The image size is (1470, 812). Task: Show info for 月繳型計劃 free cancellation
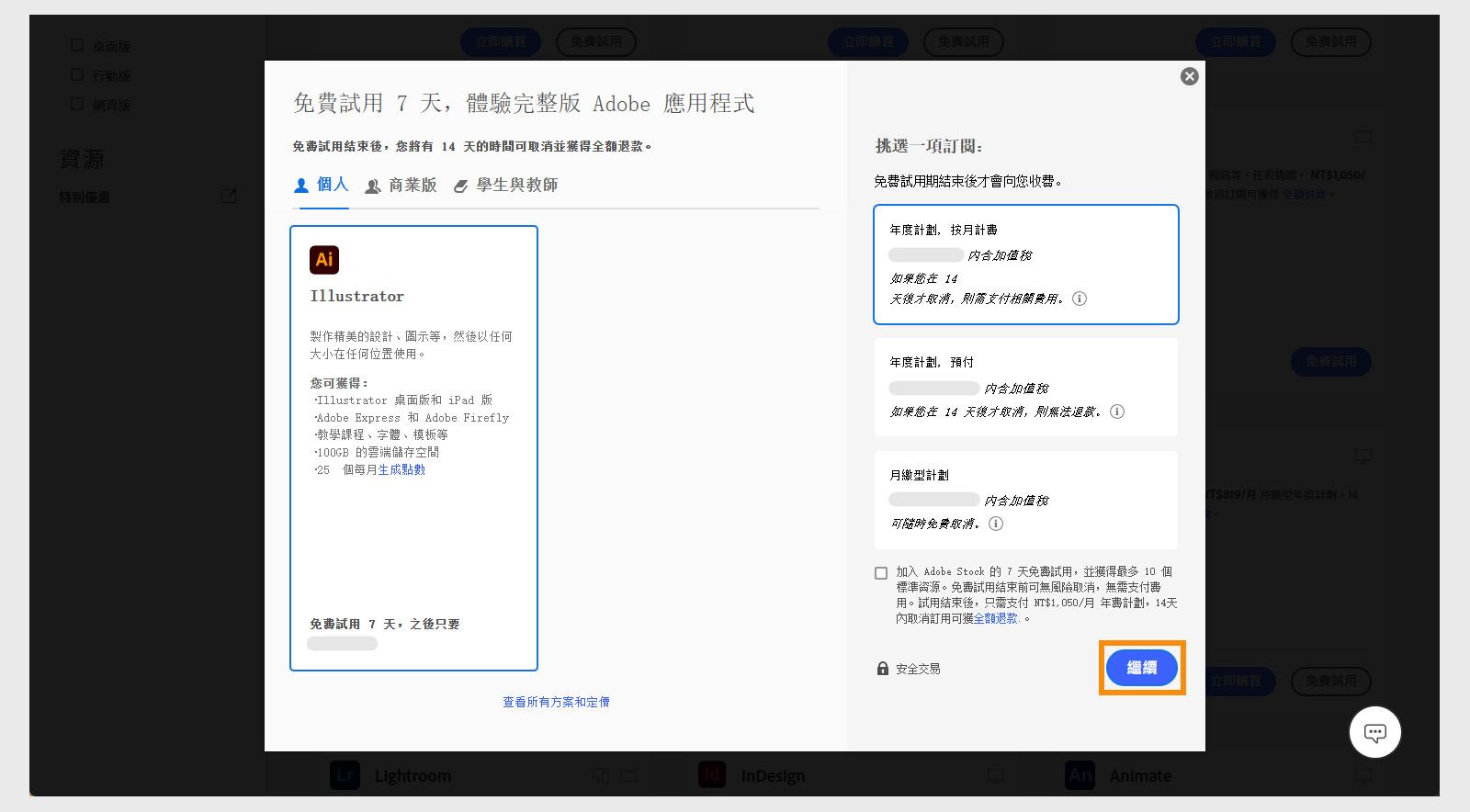(996, 524)
